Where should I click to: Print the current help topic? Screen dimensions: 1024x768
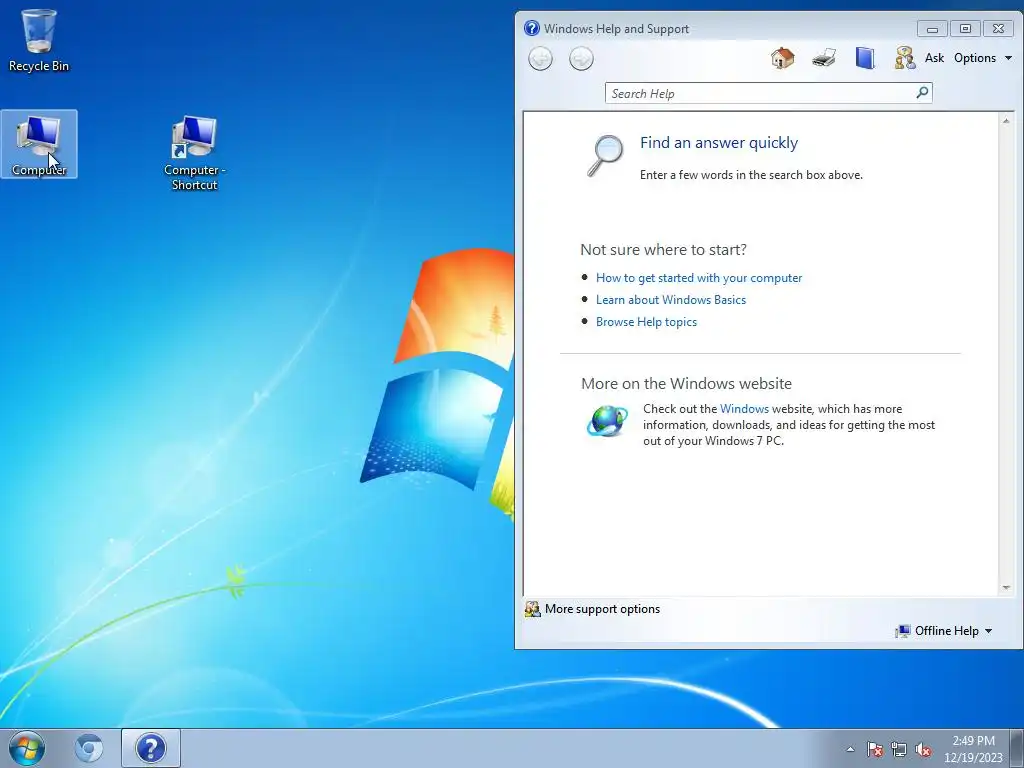824,58
